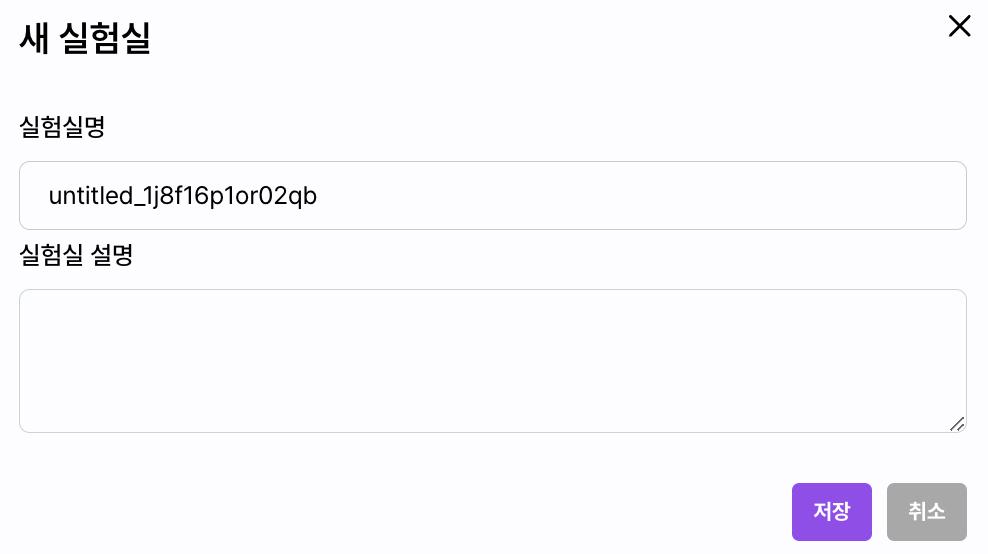Click the blank area of the description box
This screenshot has height=554, width=988.
coord(493,361)
